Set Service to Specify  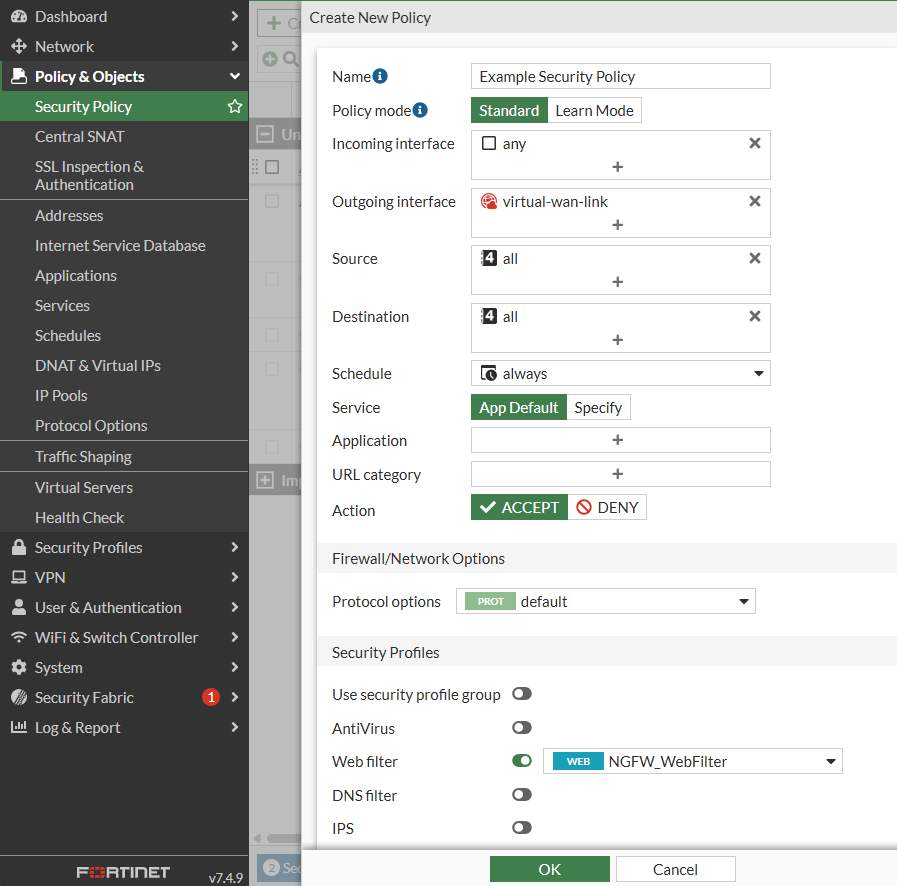pos(598,407)
